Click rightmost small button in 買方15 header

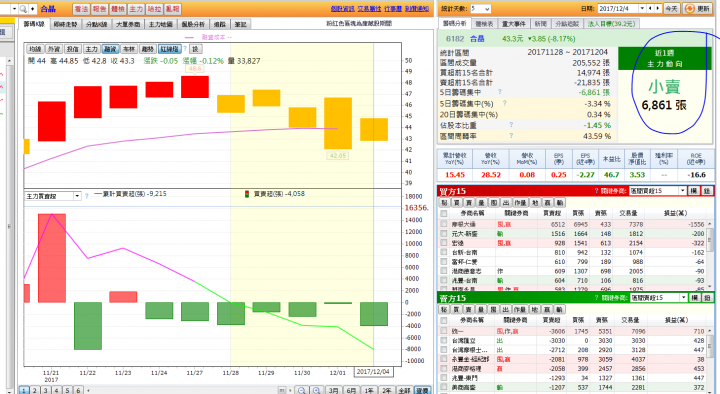click(x=707, y=191)
